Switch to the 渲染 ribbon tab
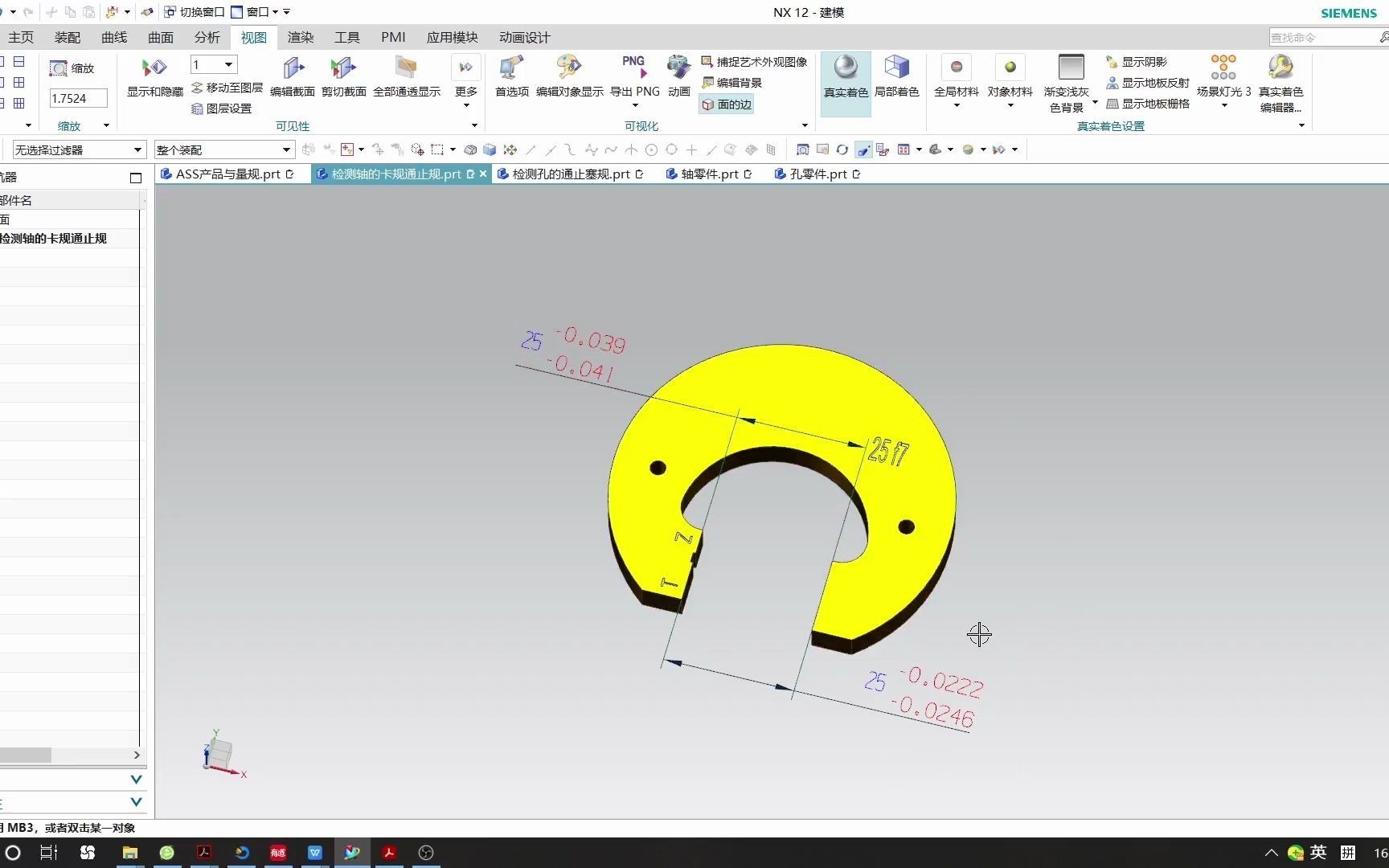Screen dimensions: 1389x868 click(300, 37)
